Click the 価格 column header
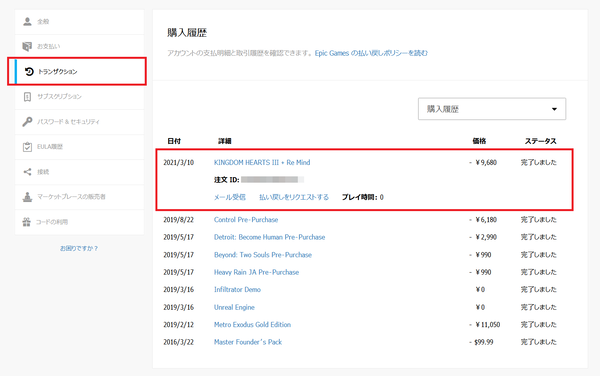Viewport: 600px width, 376px height. pos(479,141)
